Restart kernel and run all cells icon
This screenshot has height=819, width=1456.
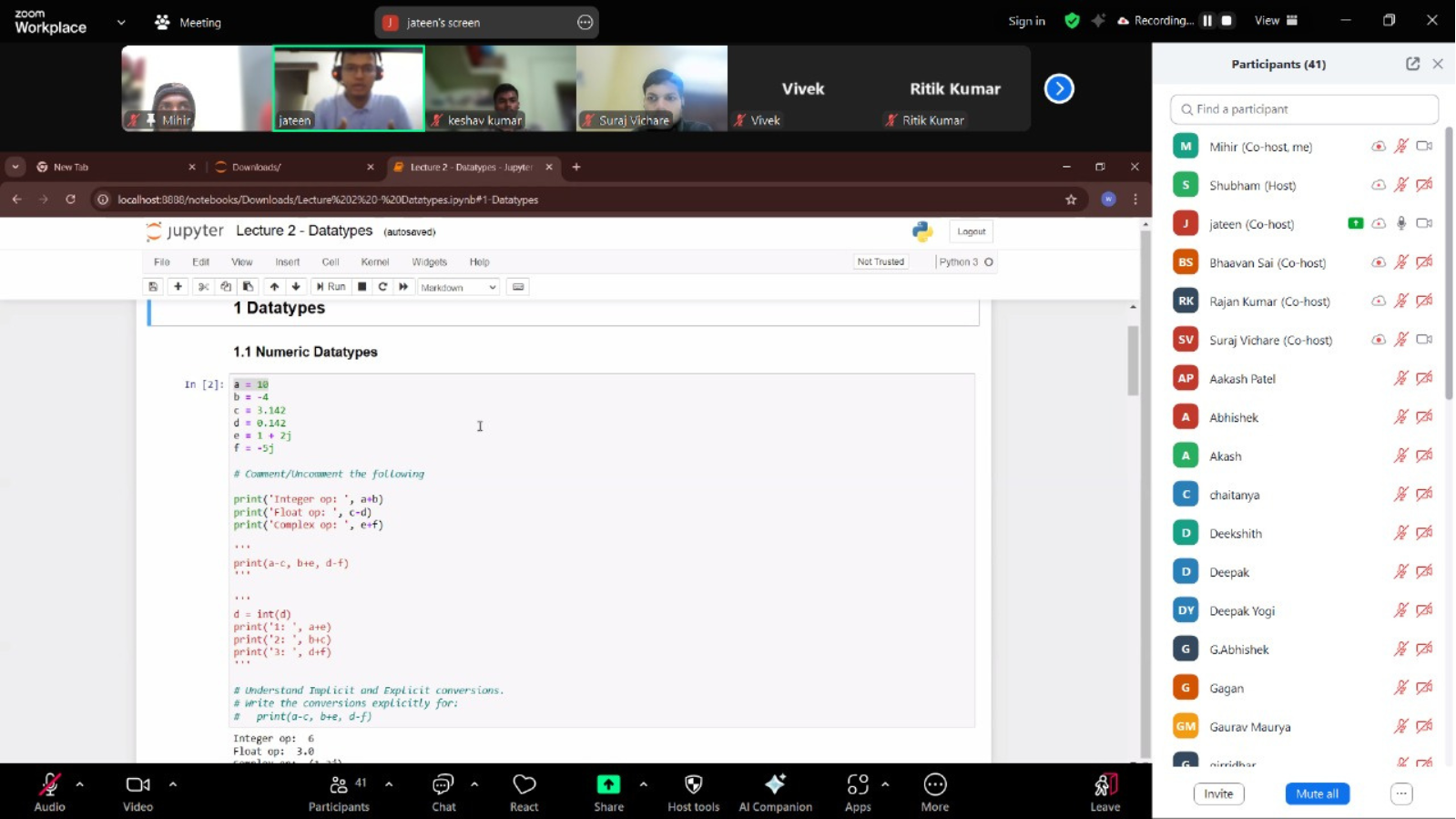(x=403, y=287)
